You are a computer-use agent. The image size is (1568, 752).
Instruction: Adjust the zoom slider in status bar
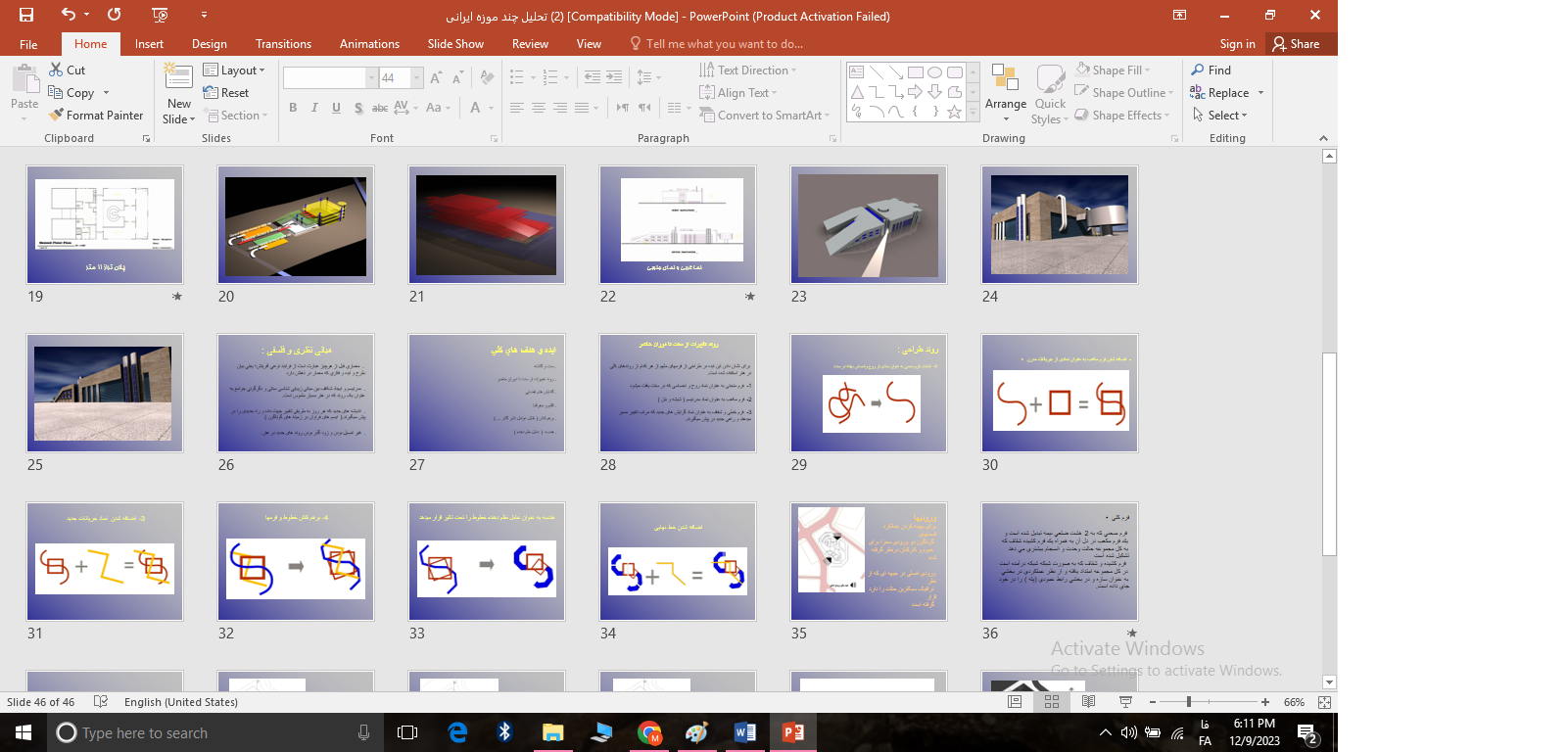click(x=1189, y=702)
